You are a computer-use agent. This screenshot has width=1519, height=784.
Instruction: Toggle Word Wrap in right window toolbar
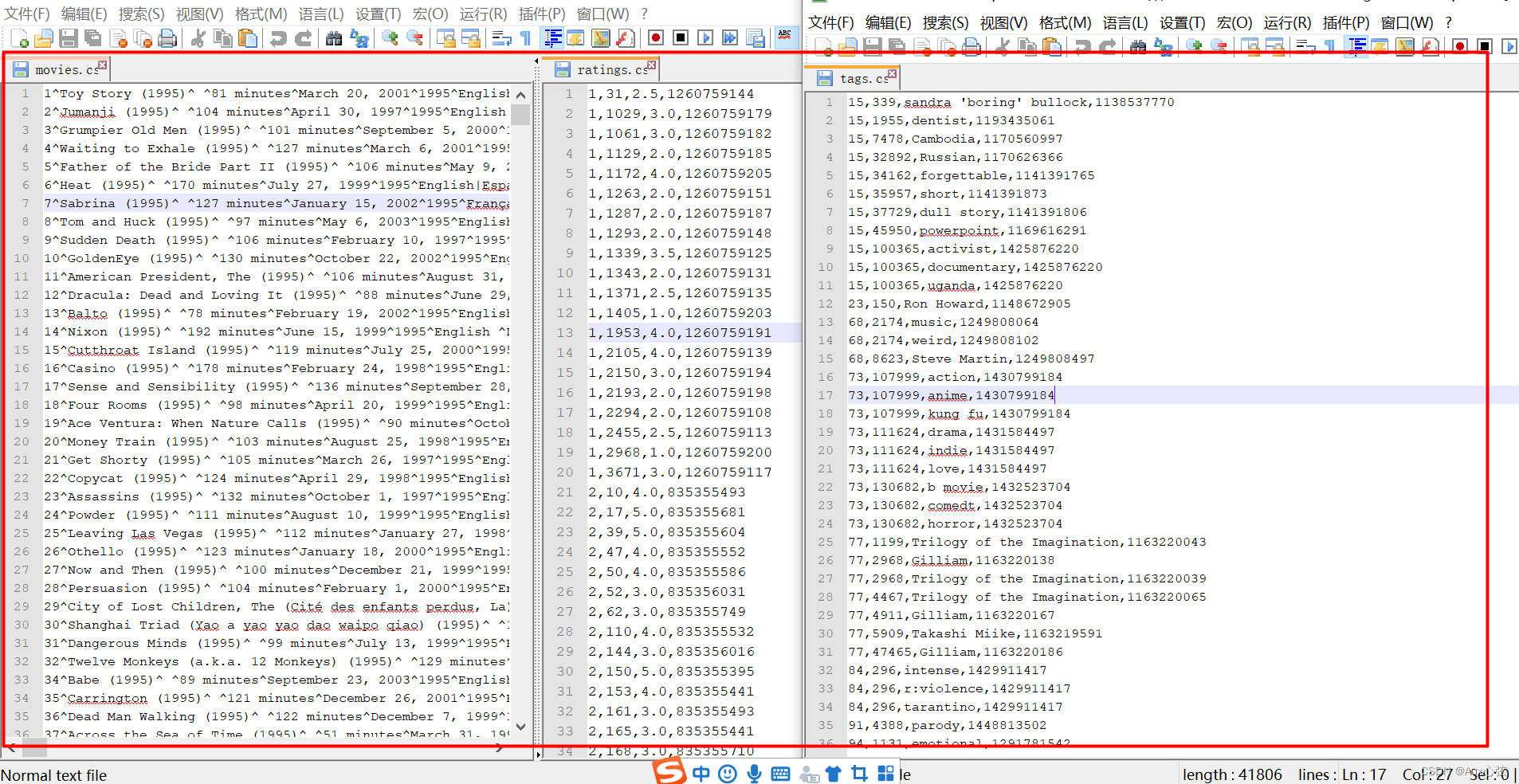coord(1305,47)
